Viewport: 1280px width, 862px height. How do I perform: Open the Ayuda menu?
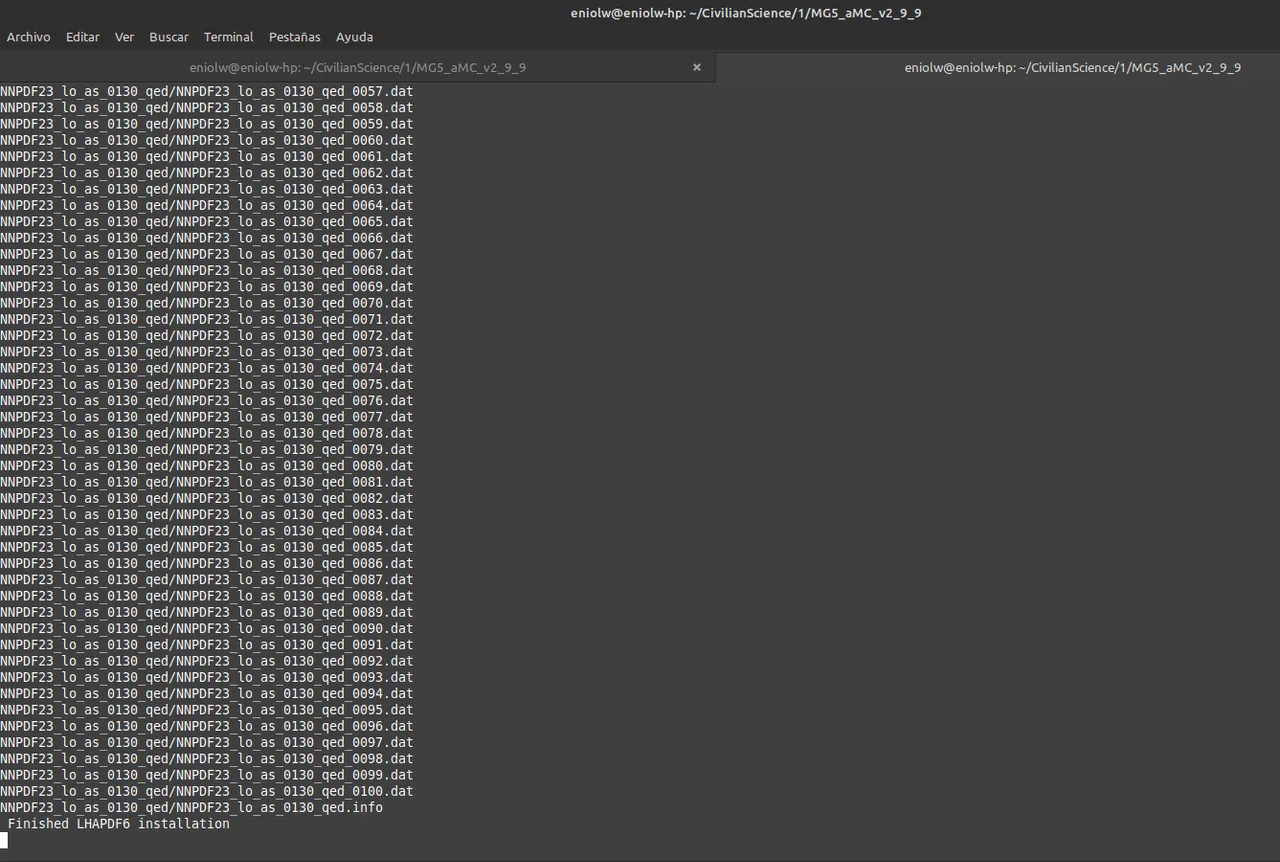[354, 37]
